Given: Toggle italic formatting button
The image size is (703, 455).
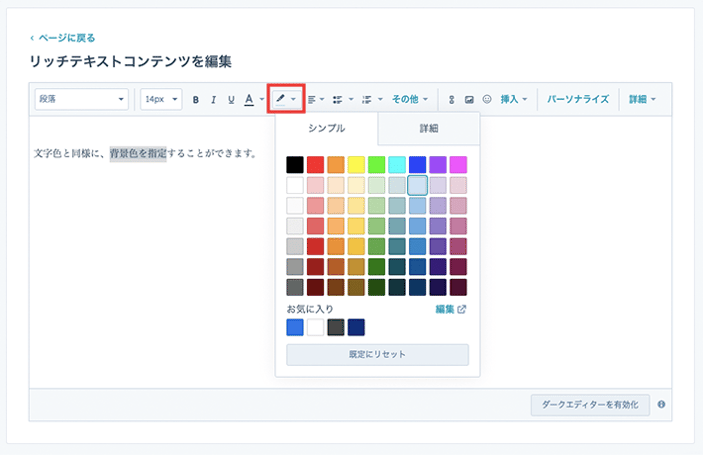Looking at the screenshot, I should [213, 100].
